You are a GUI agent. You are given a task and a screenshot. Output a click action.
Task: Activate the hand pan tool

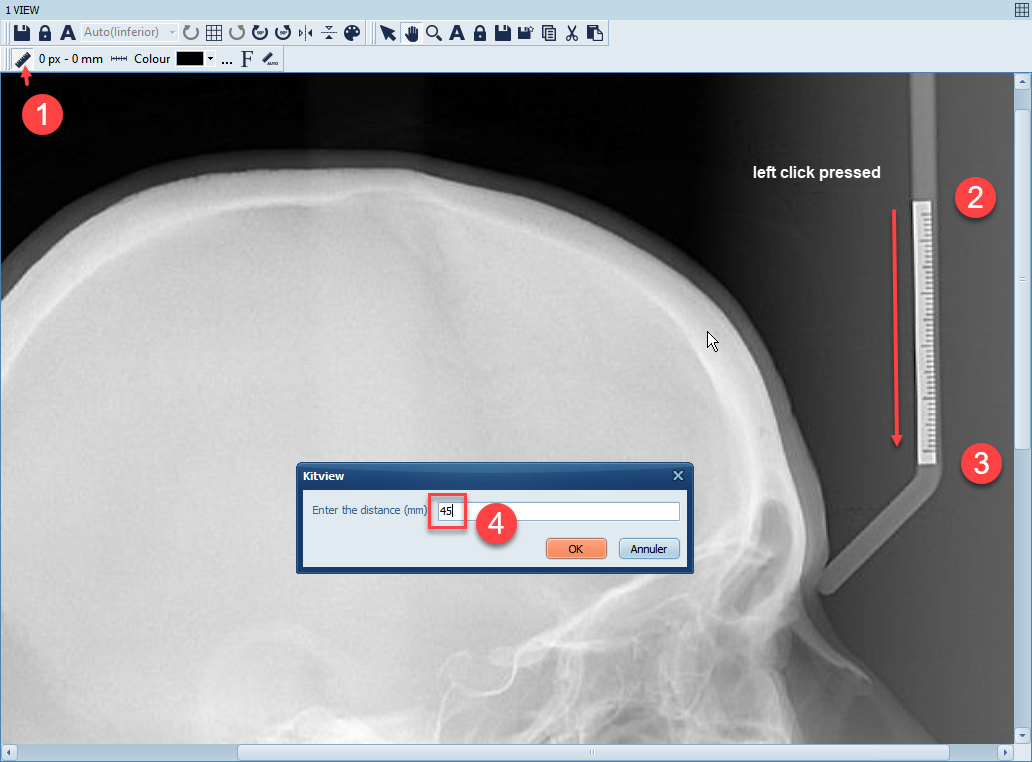[411, 33]
